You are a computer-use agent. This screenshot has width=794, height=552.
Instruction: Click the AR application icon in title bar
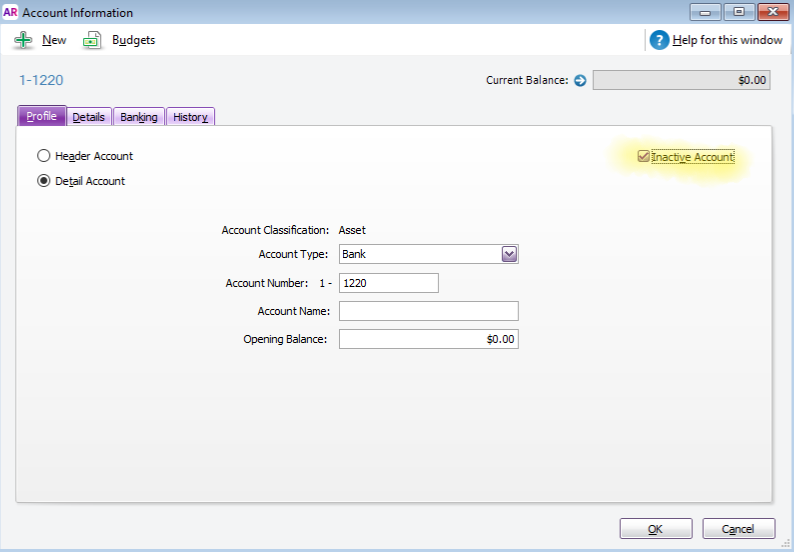(x=11, y=13)
